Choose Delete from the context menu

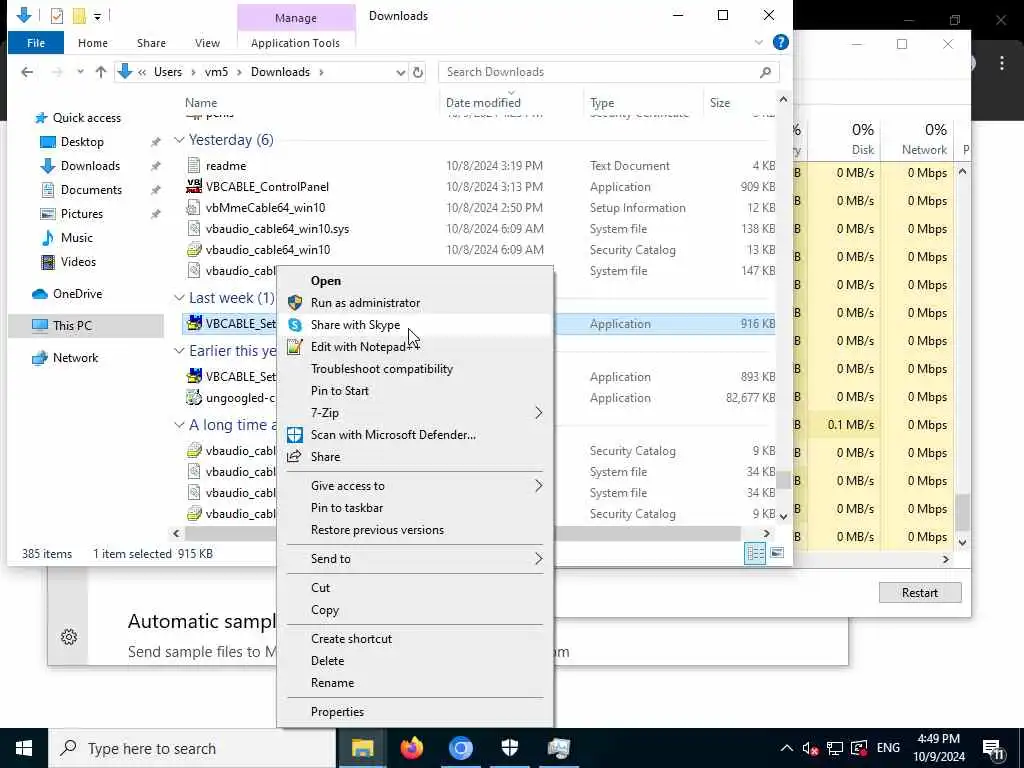pos(327,661)
